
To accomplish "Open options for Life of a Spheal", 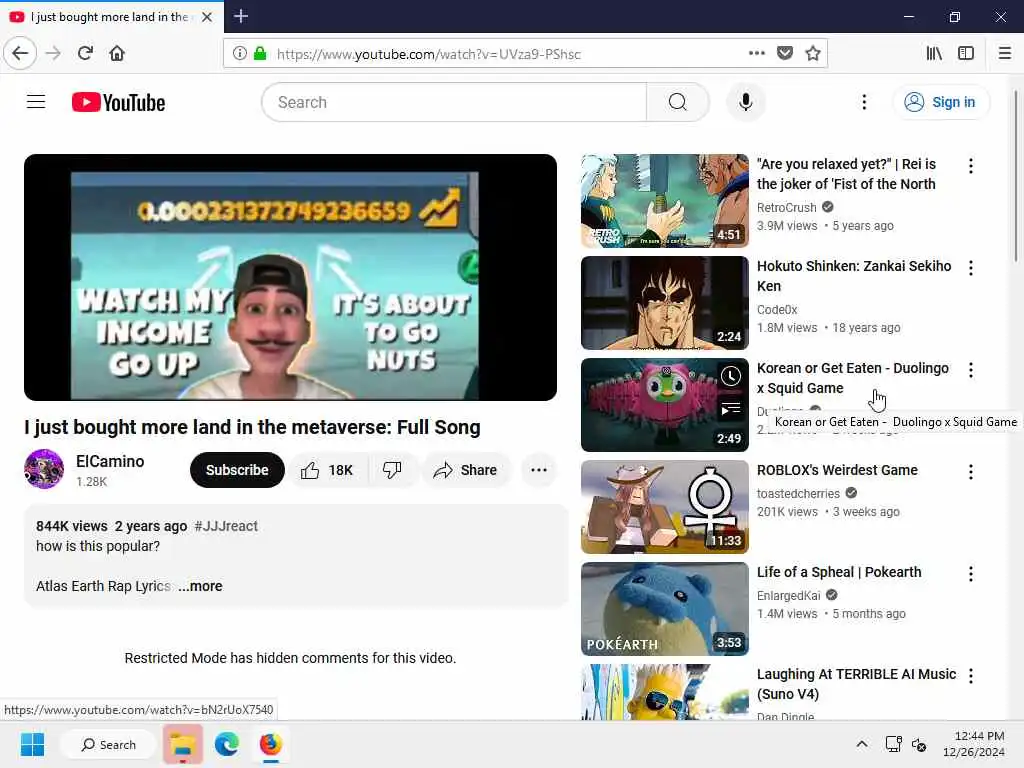I will click(x=971, y=573).
